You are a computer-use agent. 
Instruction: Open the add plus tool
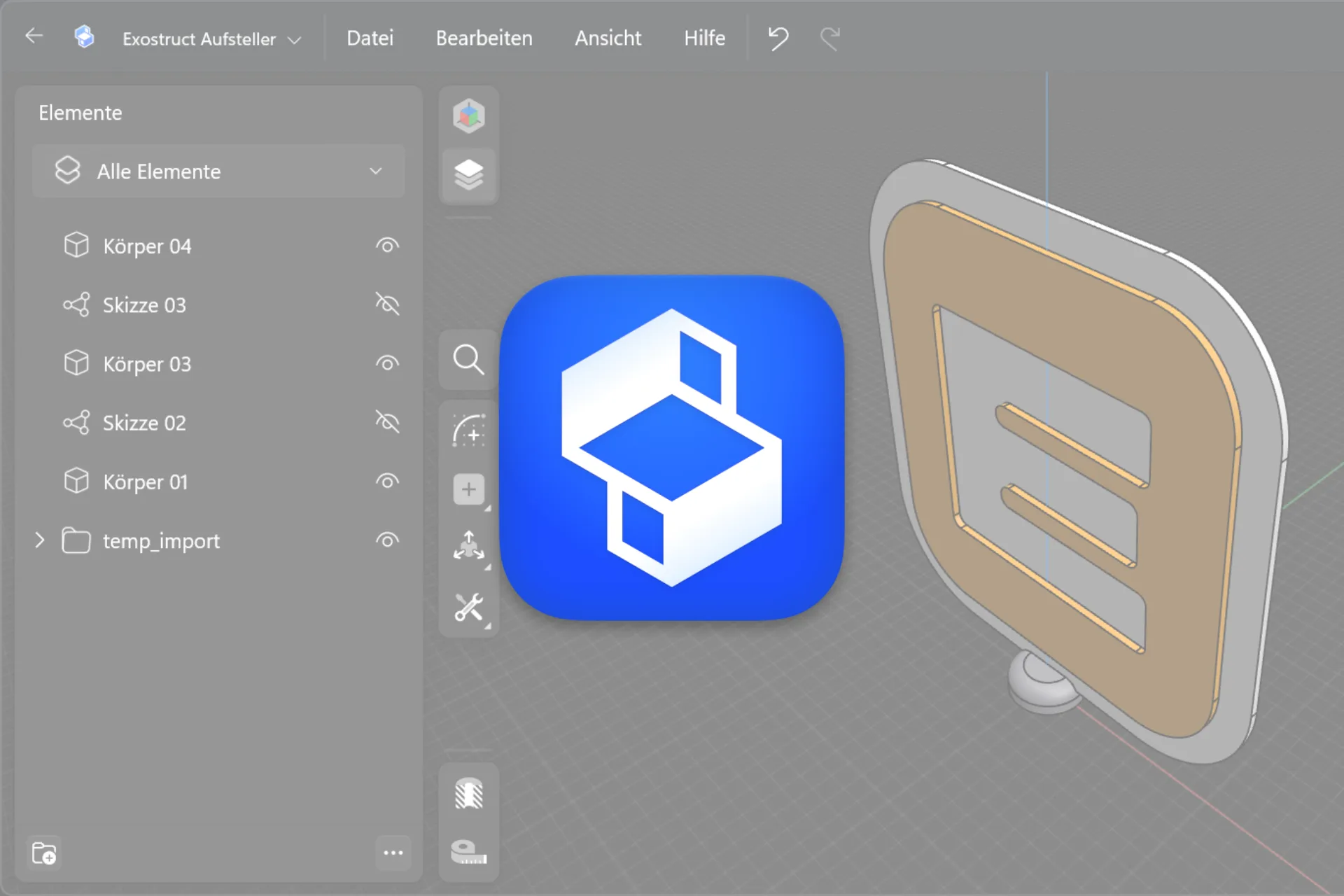coord(469,489)
